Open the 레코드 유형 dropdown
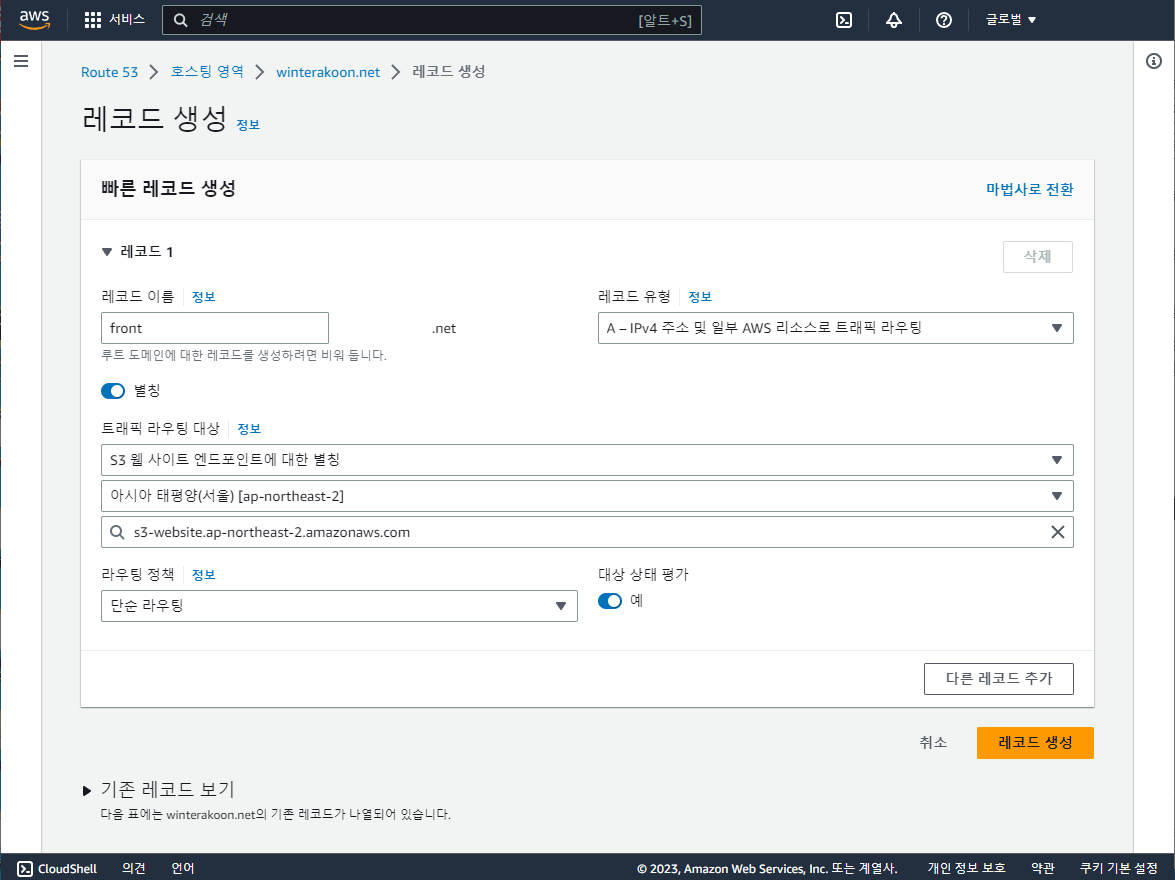The image size is (1175, 880). [x=836, y=328]
